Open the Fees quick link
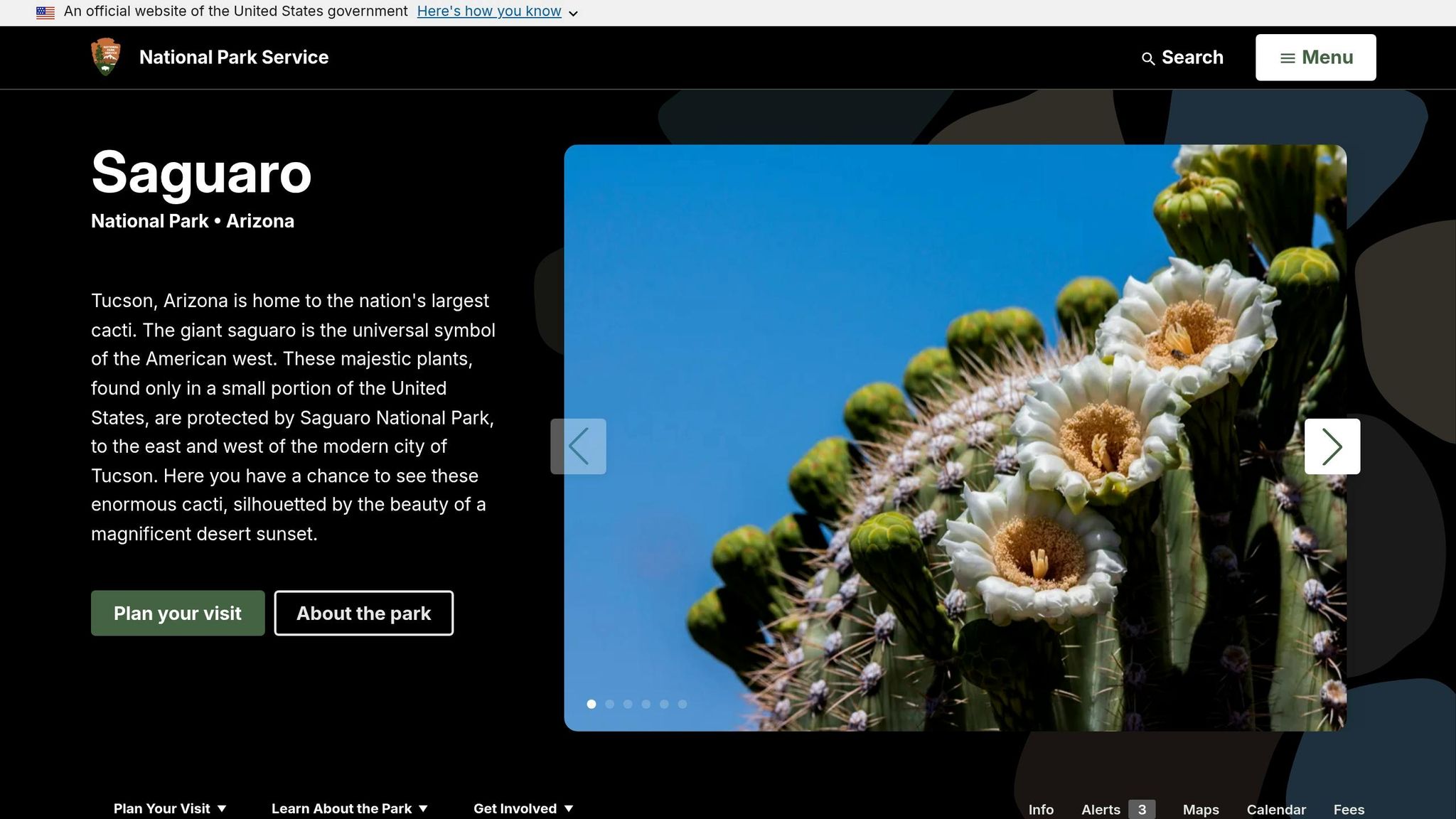This screenshot has height=819, width=1456. [1349, 810]
